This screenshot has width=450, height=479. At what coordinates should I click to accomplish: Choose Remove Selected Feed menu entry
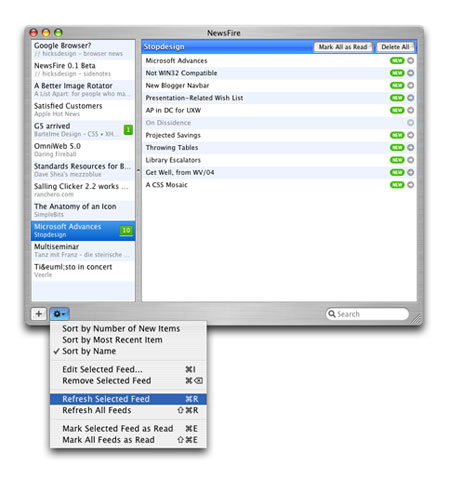[128, 381]
